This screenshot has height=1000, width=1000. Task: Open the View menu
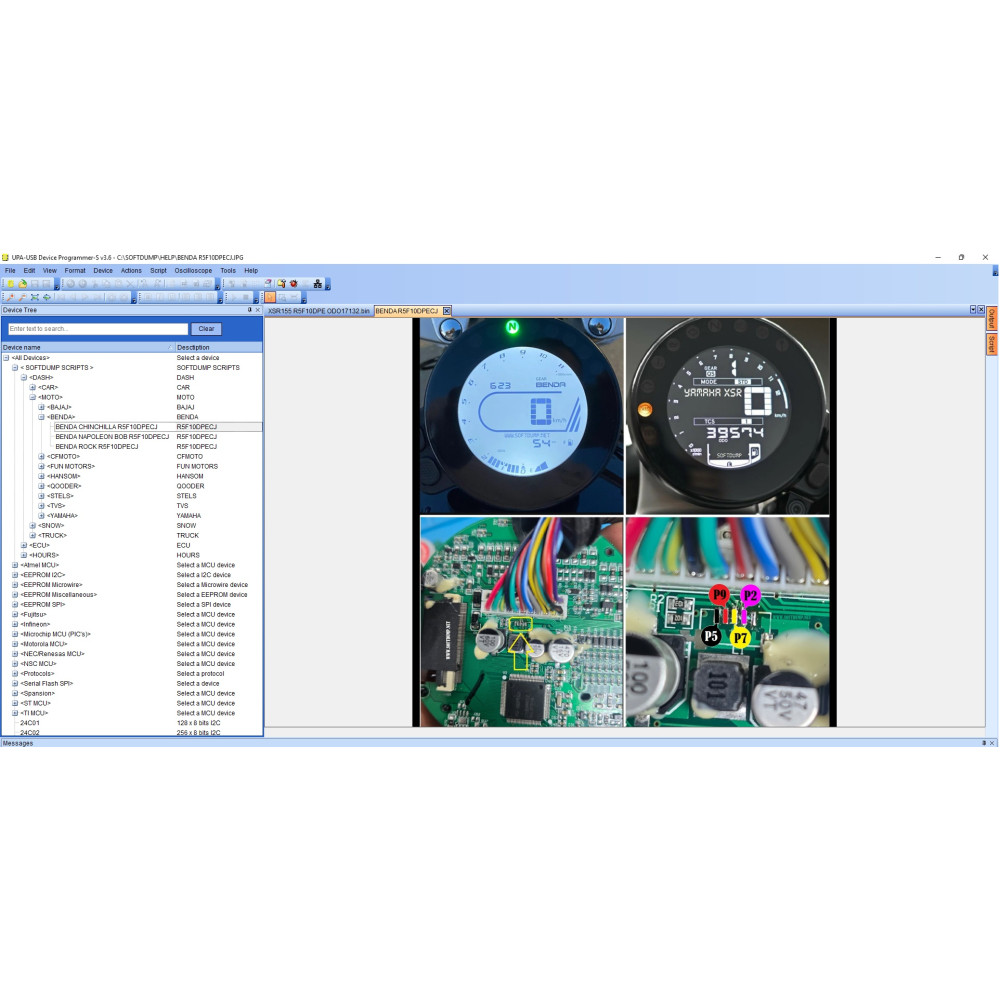50,270
